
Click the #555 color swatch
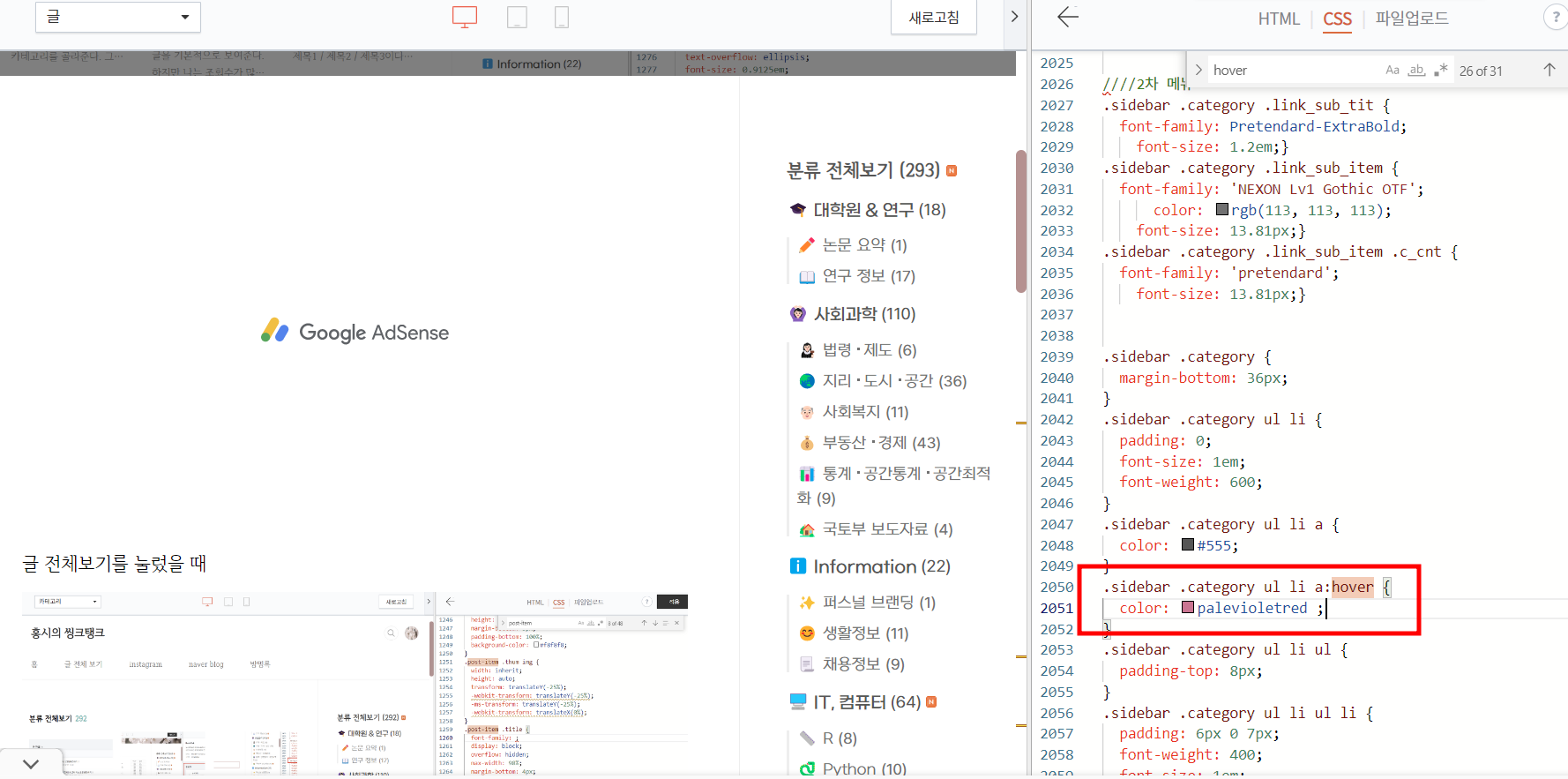1188,545
